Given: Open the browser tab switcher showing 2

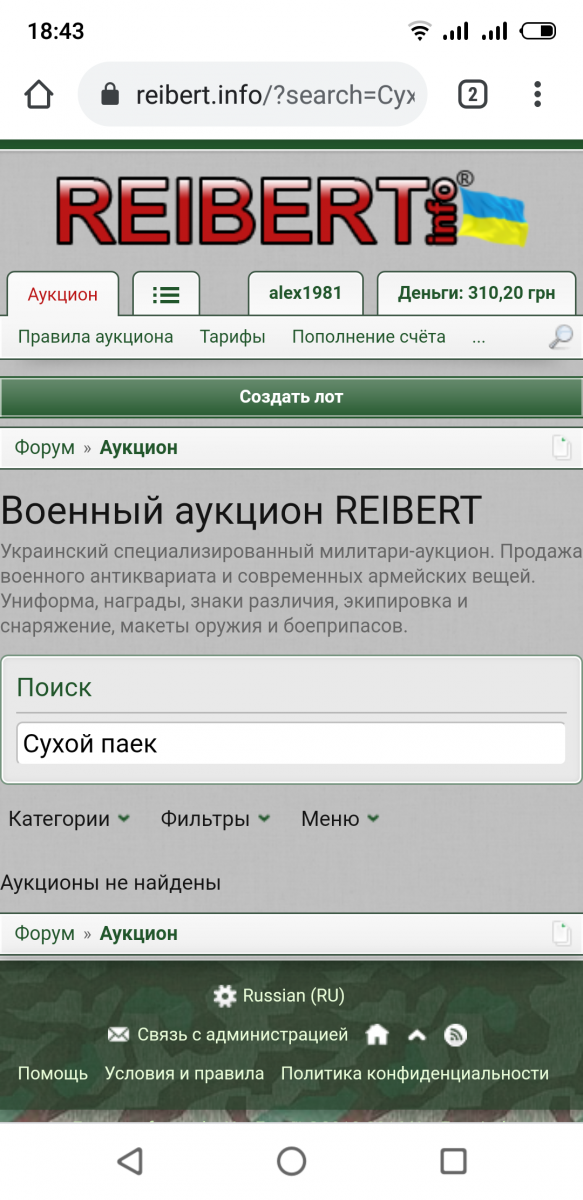Looking at the screenshot, I should [472, 95].
